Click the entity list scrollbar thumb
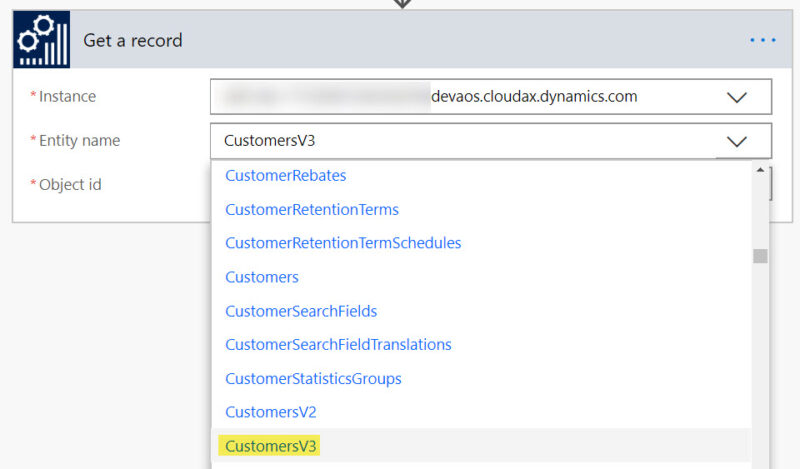The image size is (800, 469). (760, 256)
